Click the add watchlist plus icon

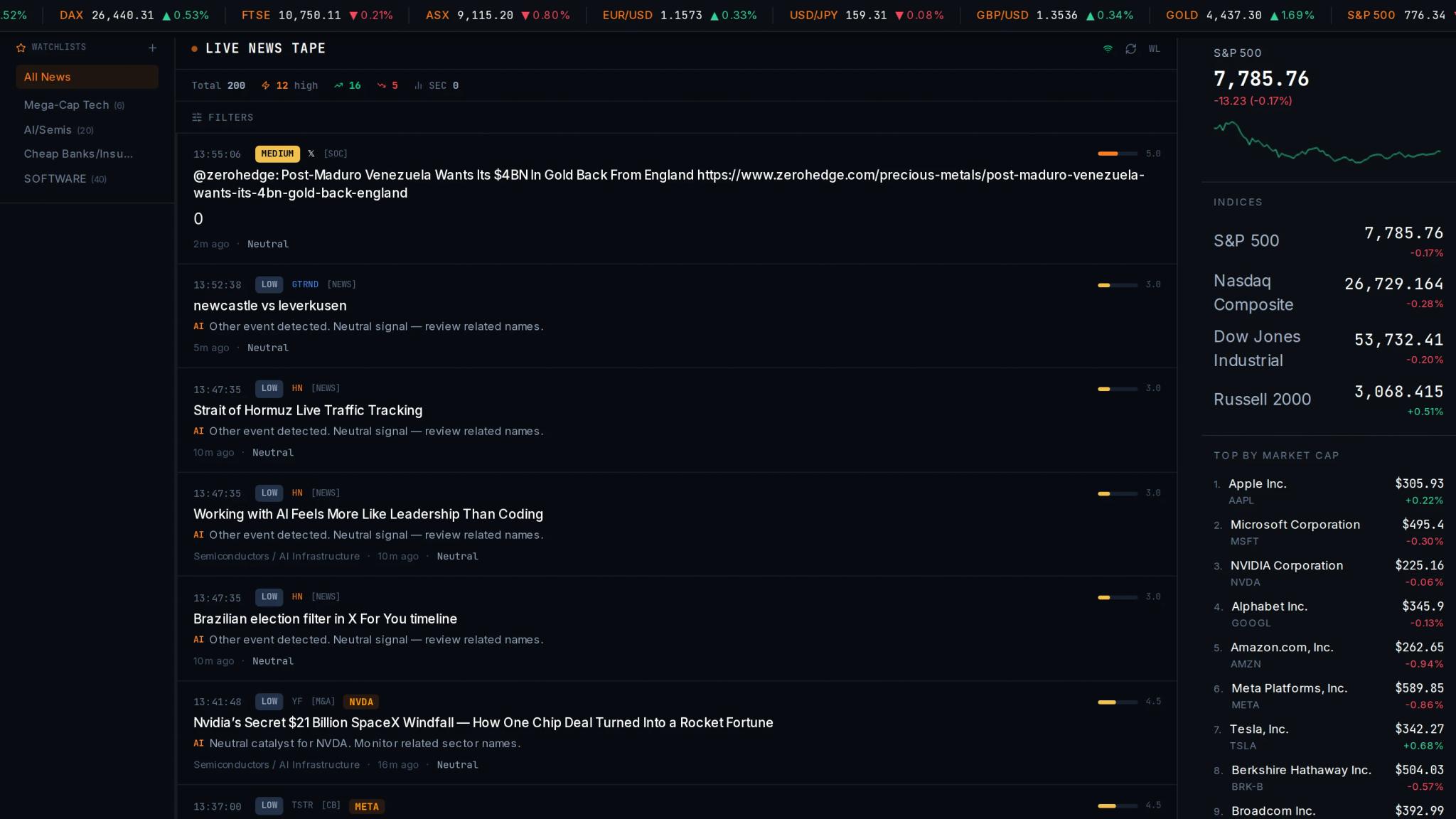(152, 48)
